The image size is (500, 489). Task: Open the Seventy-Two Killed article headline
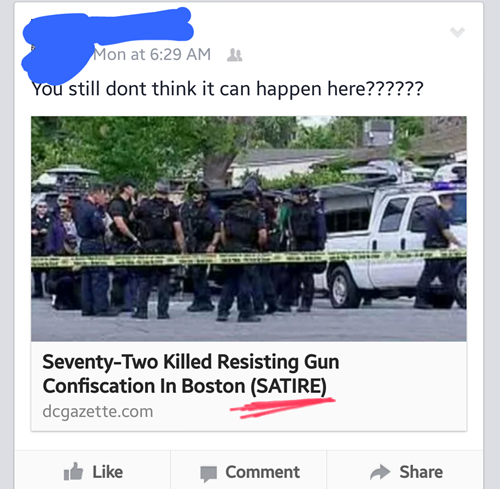click(x=191, y=374)
